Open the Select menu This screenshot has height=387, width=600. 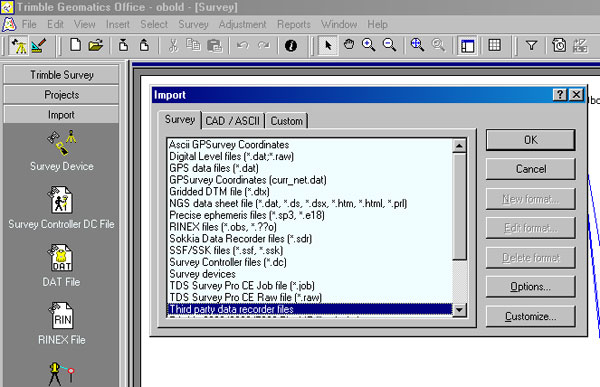pos(154,24)
